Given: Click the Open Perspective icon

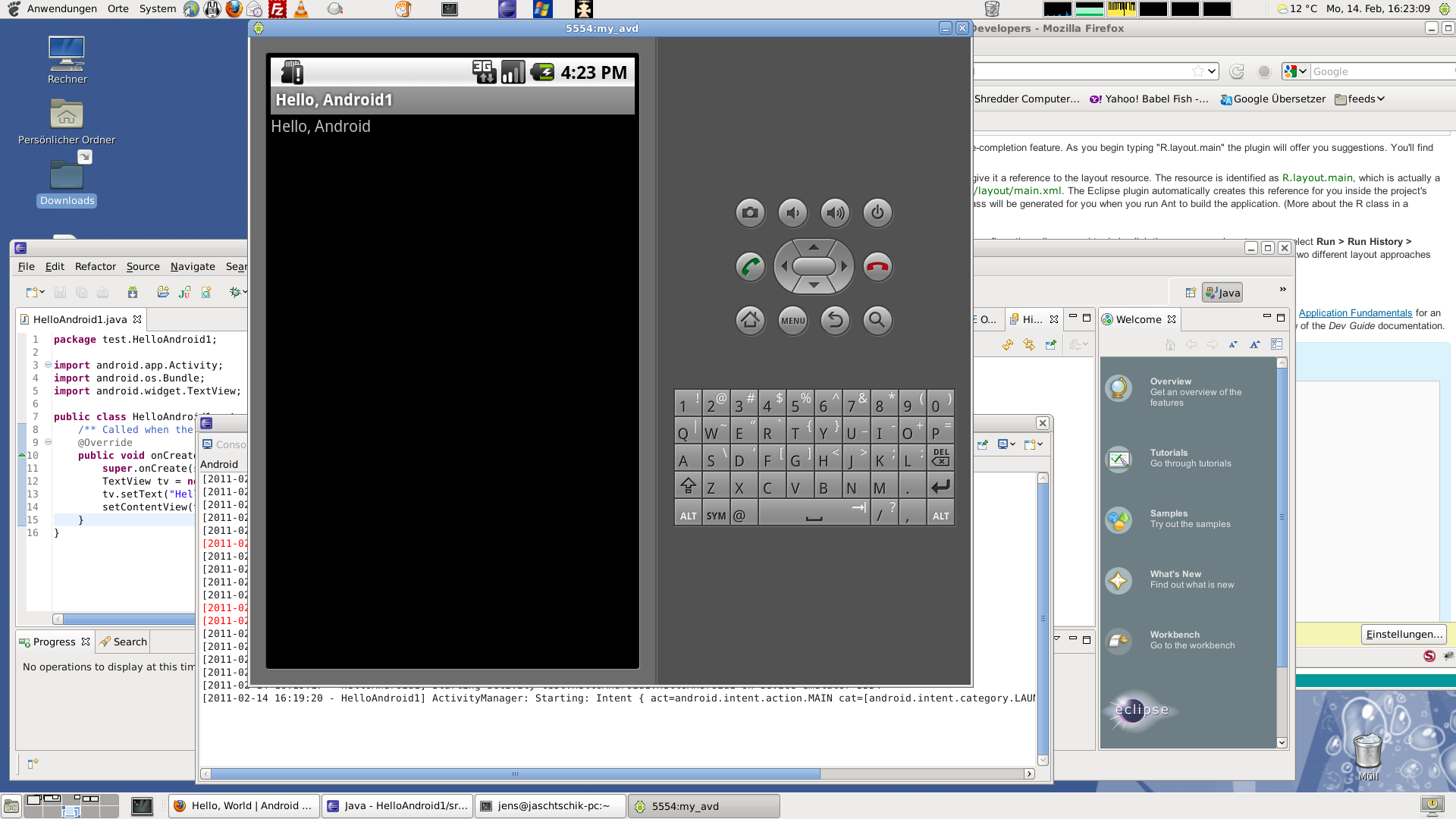Looking at the screenshot, I should [x=1190, y=293].
